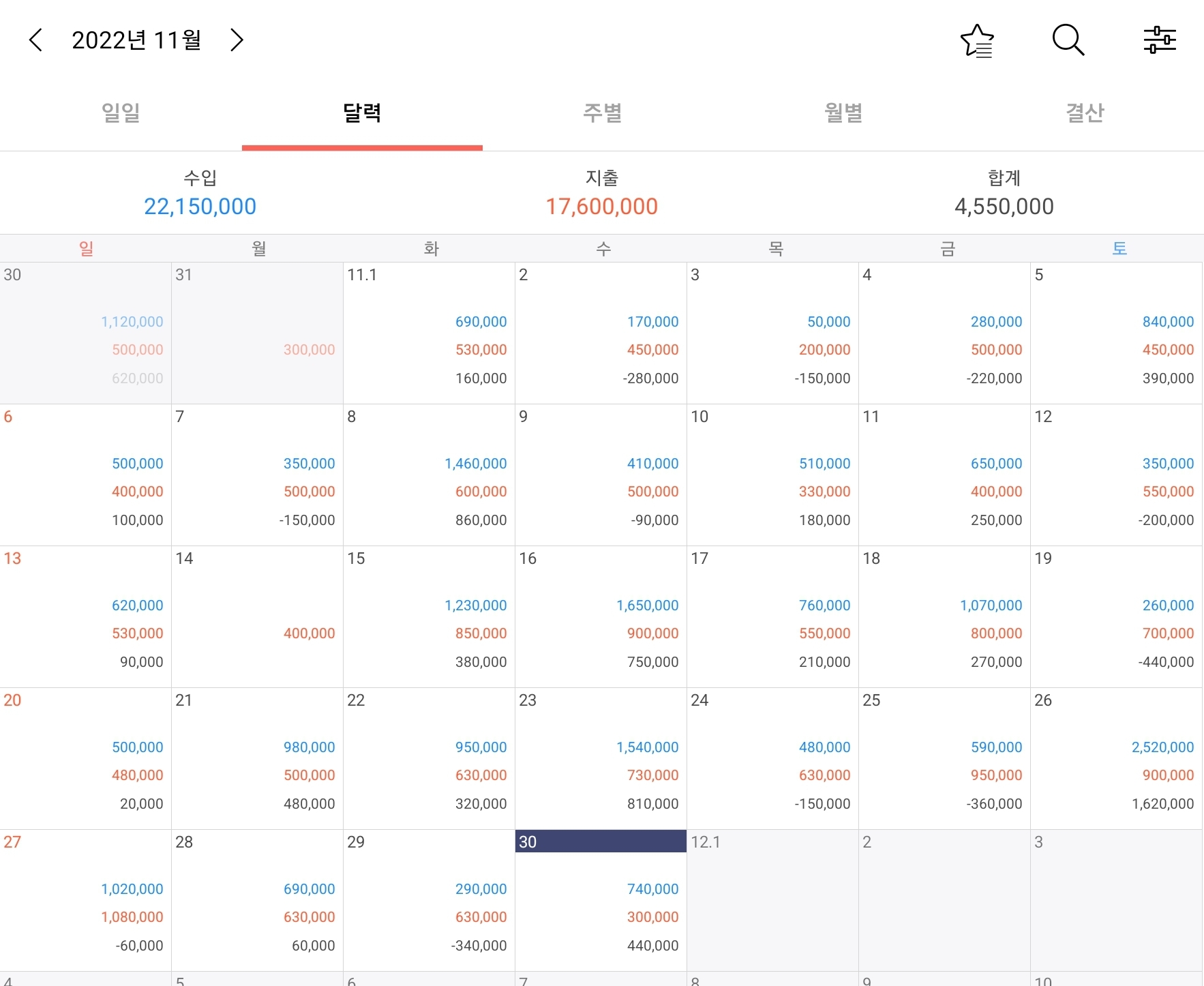This screenshot has width=1204, height=986.
Task: Switch to the 주별 tab
Action: 603,113
